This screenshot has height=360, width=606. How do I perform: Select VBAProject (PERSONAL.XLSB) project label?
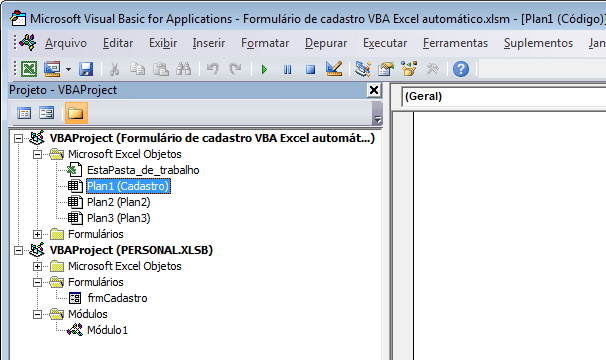[131, 250]
